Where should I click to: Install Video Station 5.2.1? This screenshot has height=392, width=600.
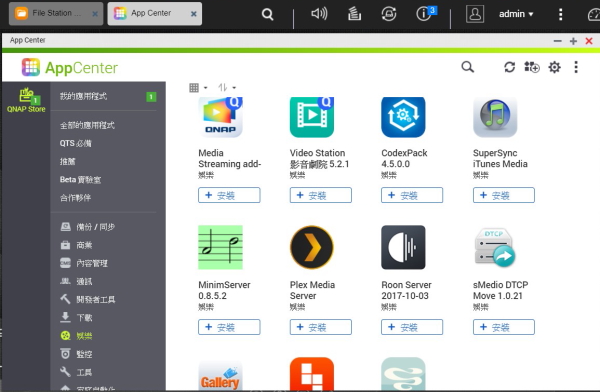pos(321,195)
